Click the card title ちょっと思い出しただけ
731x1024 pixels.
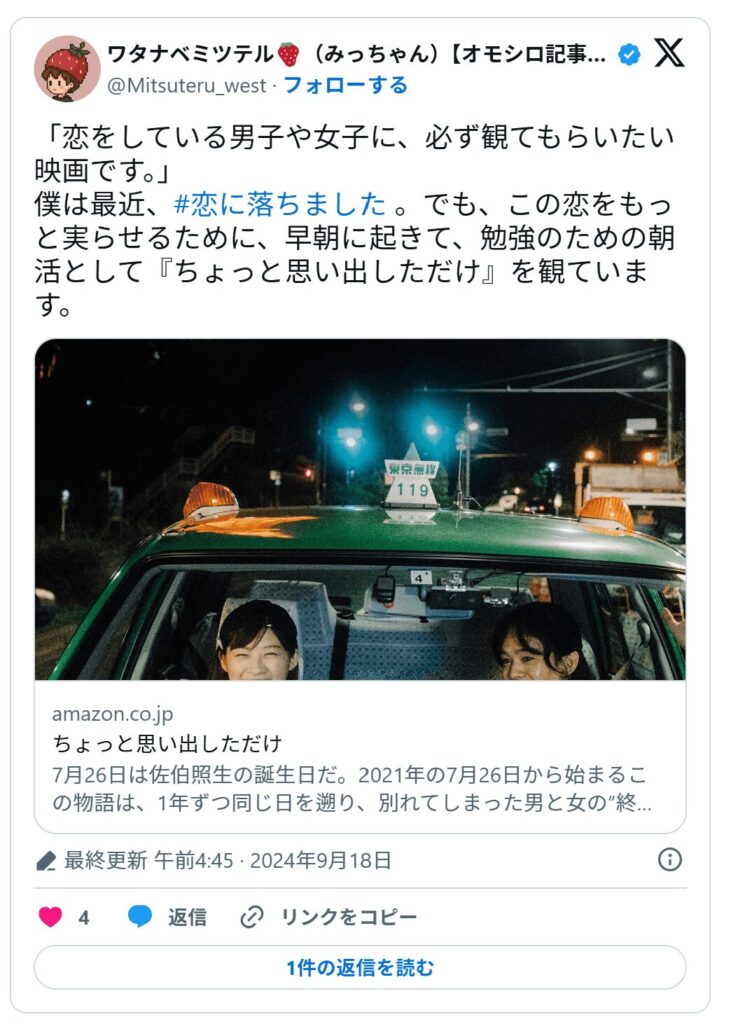click(167, 743)
